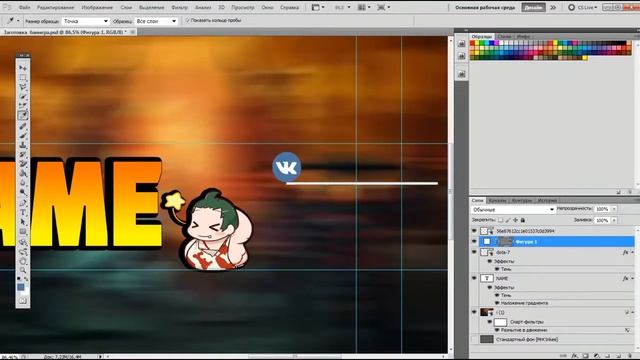Select the Crop tool
640x360 pixels.
(x=23, y=106)
